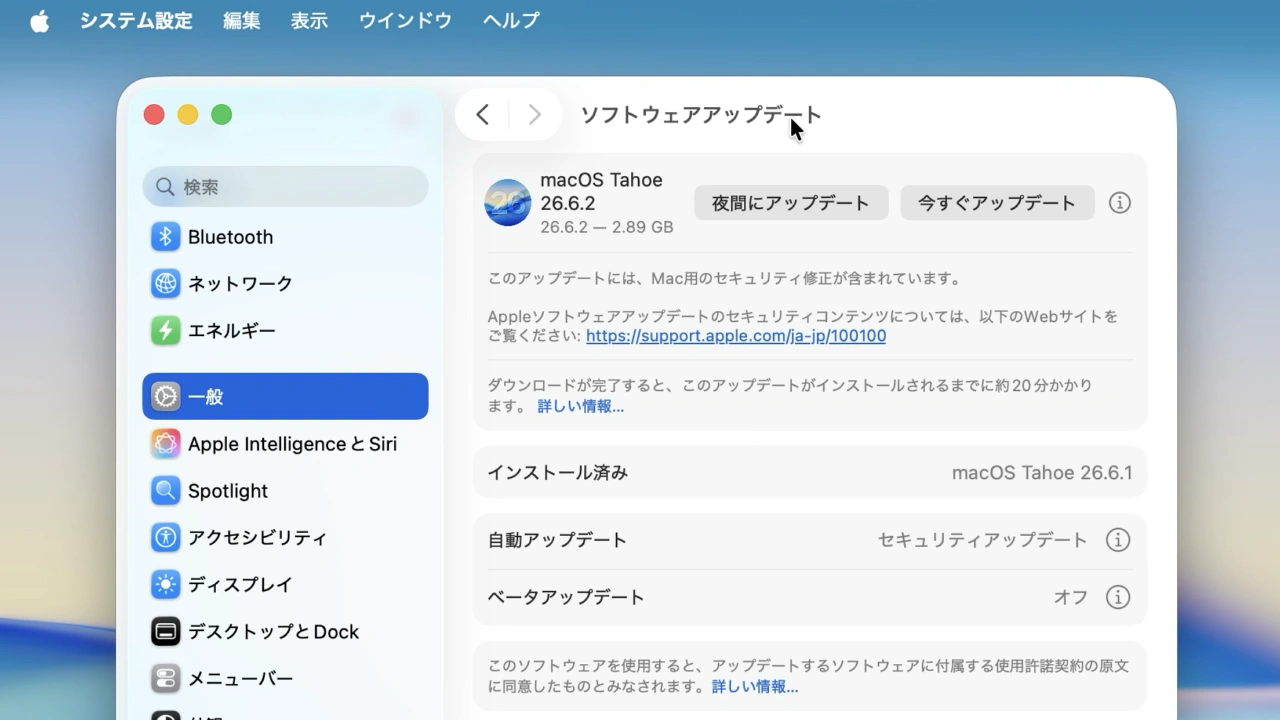Open the Apple menu logo
Screen dimensions: 1280x720
point(40,21)
